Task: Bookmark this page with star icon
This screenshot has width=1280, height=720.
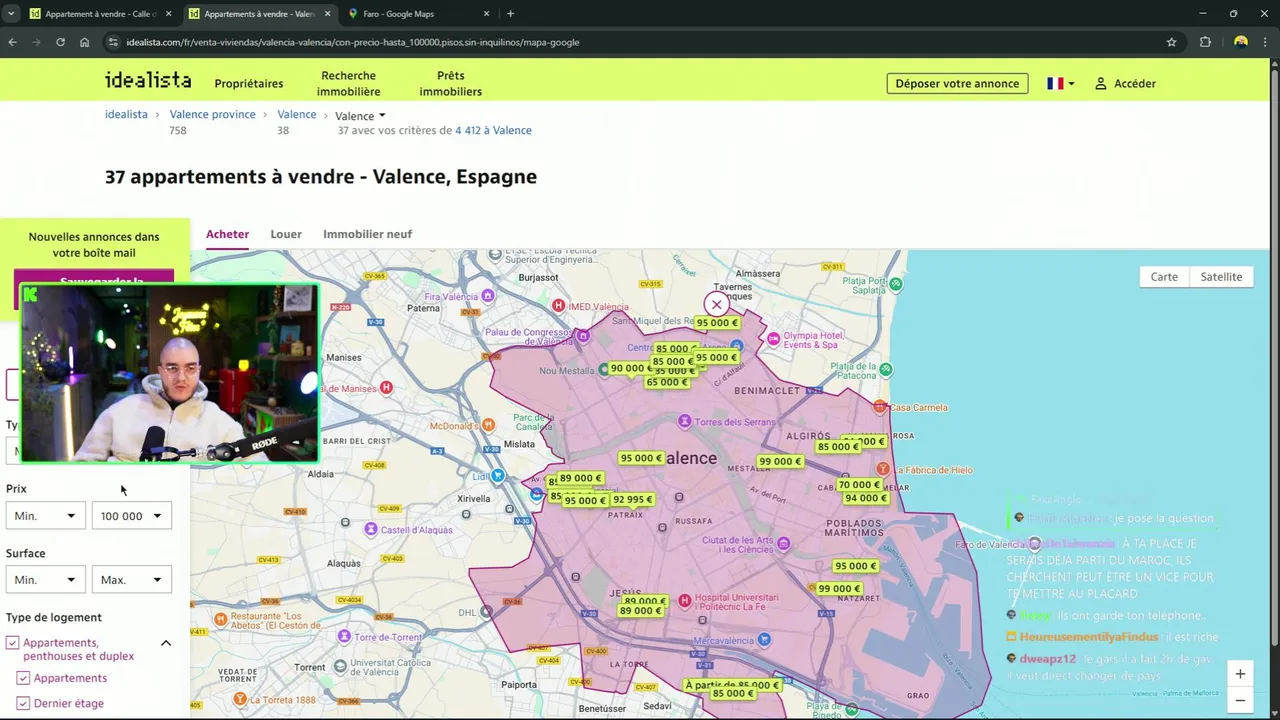Action: click(x=1171, y=42)
